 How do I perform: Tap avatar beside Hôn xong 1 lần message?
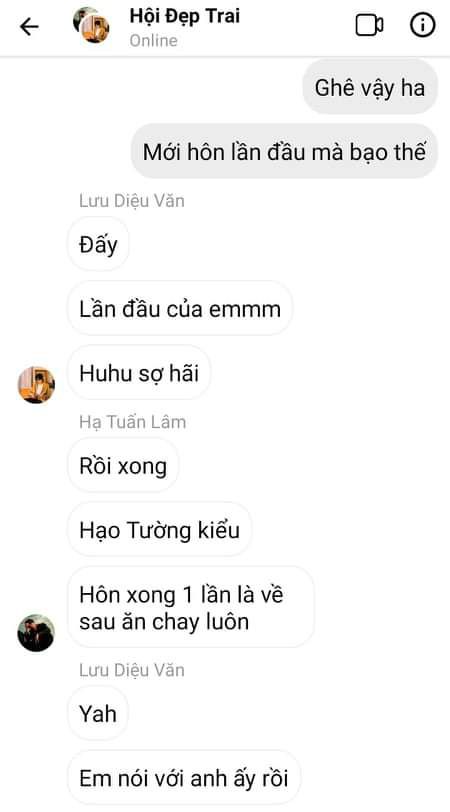36,633
